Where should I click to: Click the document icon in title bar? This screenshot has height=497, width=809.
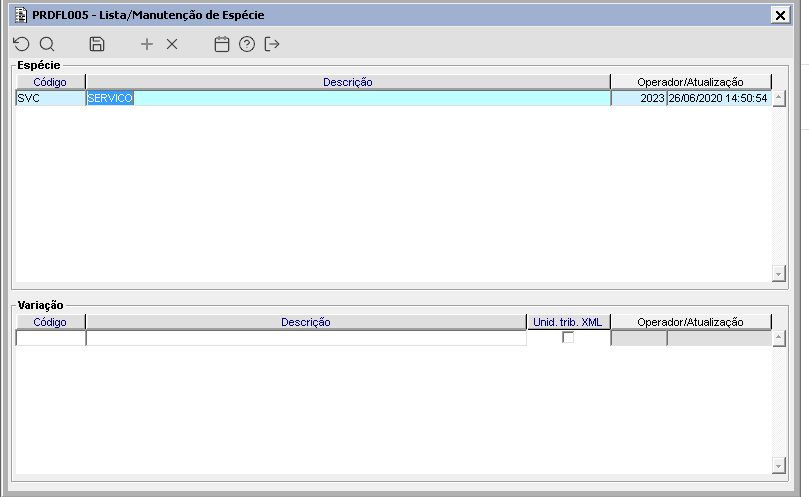(x=21, y=15)
